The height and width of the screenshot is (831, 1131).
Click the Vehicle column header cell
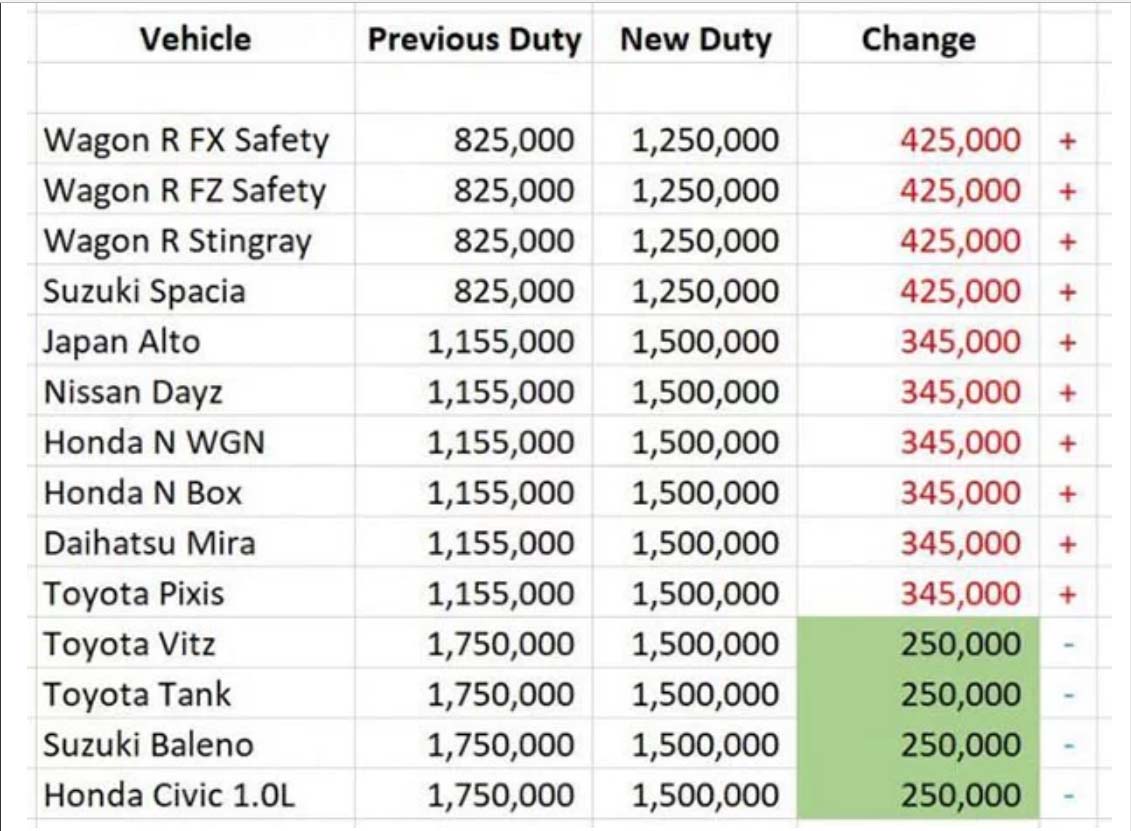195,39
